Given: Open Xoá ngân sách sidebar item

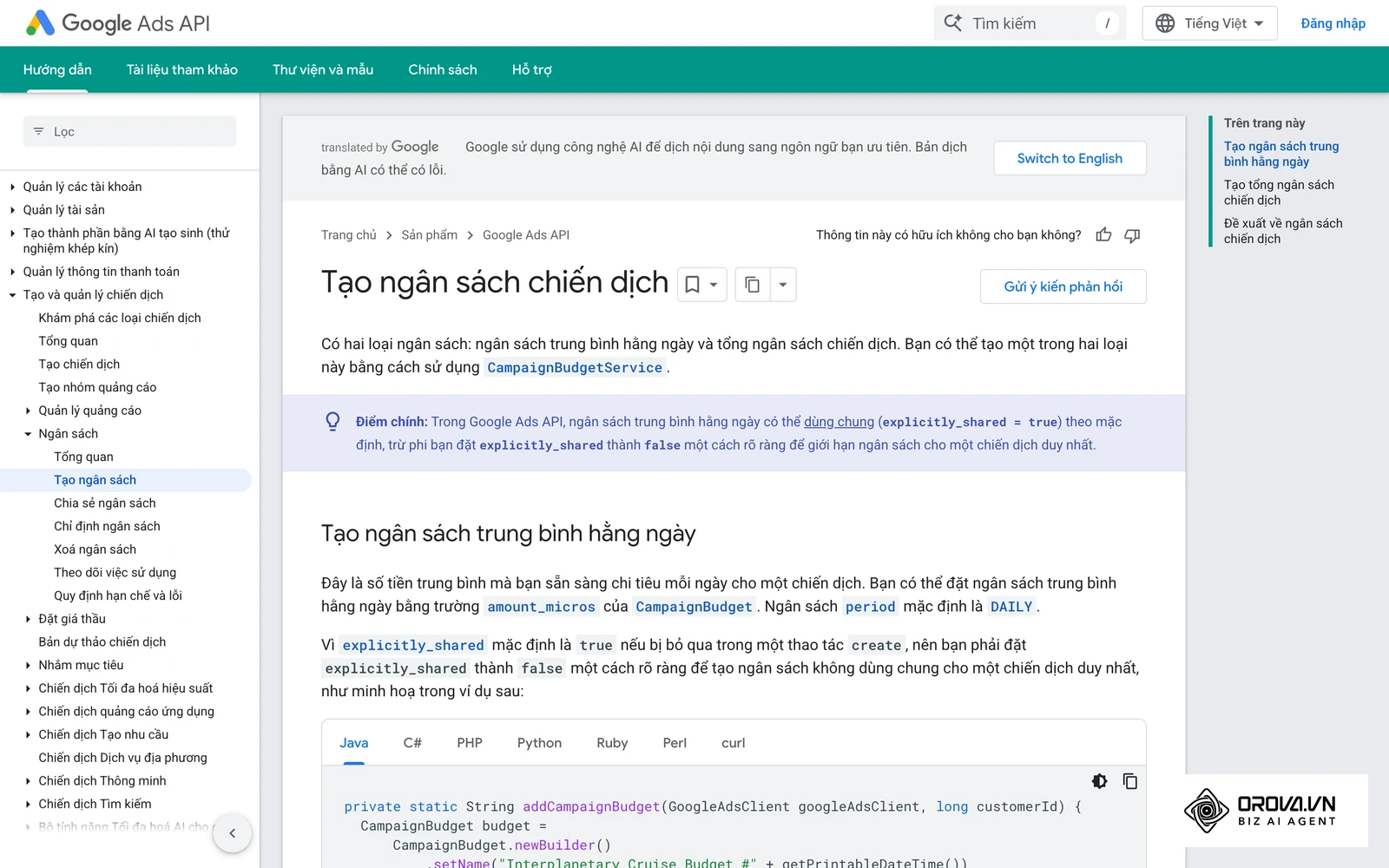Looking at the screenshot, I should coord(95,549).
